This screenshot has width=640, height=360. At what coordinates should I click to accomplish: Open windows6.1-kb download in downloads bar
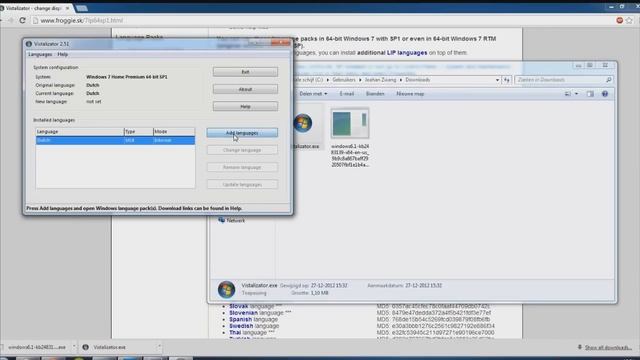pos(37,347)
